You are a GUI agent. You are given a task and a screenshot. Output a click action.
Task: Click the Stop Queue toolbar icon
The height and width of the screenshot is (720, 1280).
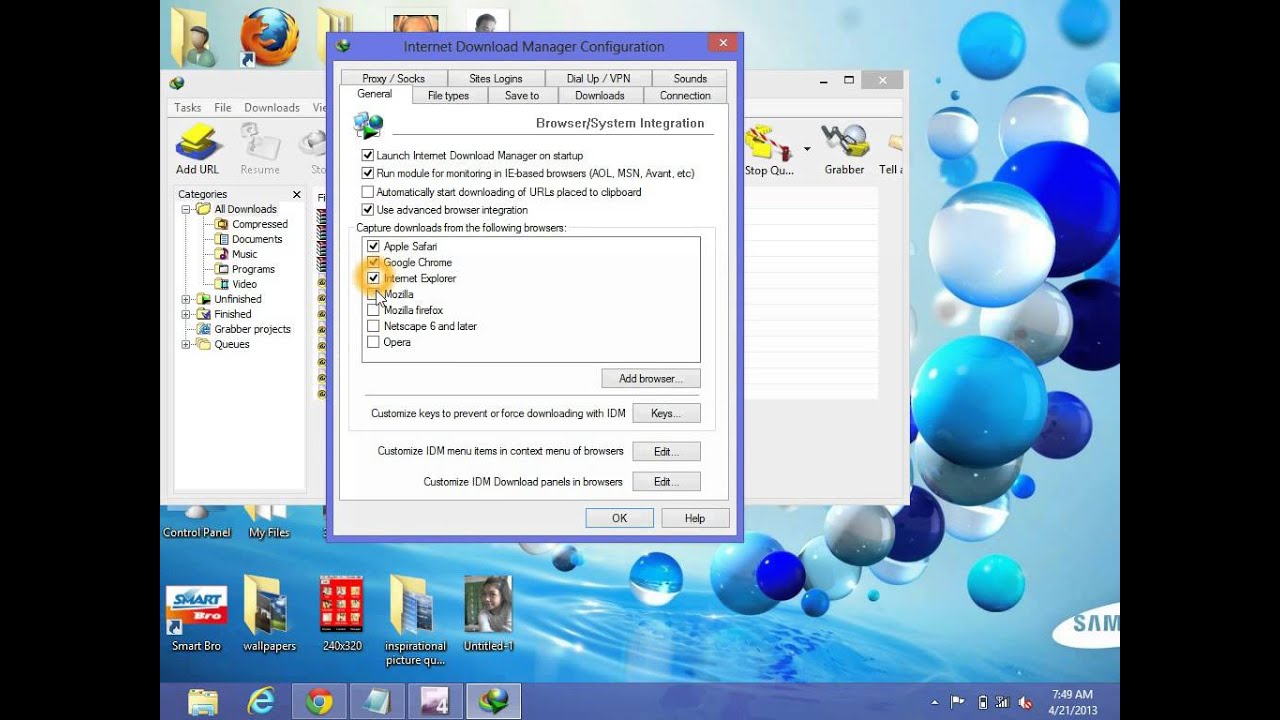[x=768, y=150]
